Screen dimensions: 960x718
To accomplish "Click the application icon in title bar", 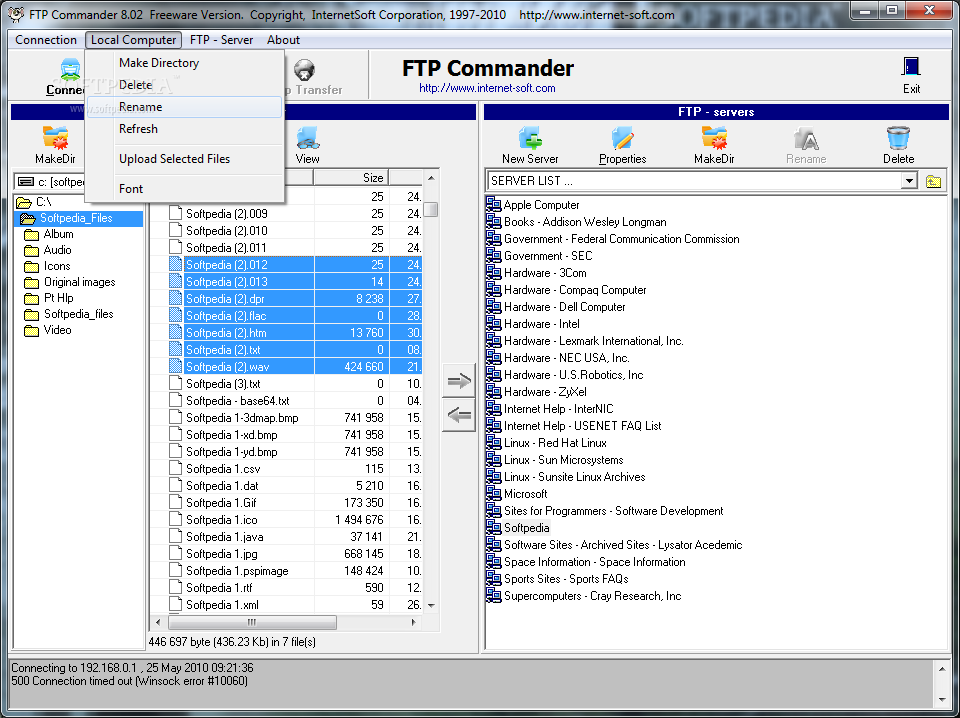I will (15, 13).
